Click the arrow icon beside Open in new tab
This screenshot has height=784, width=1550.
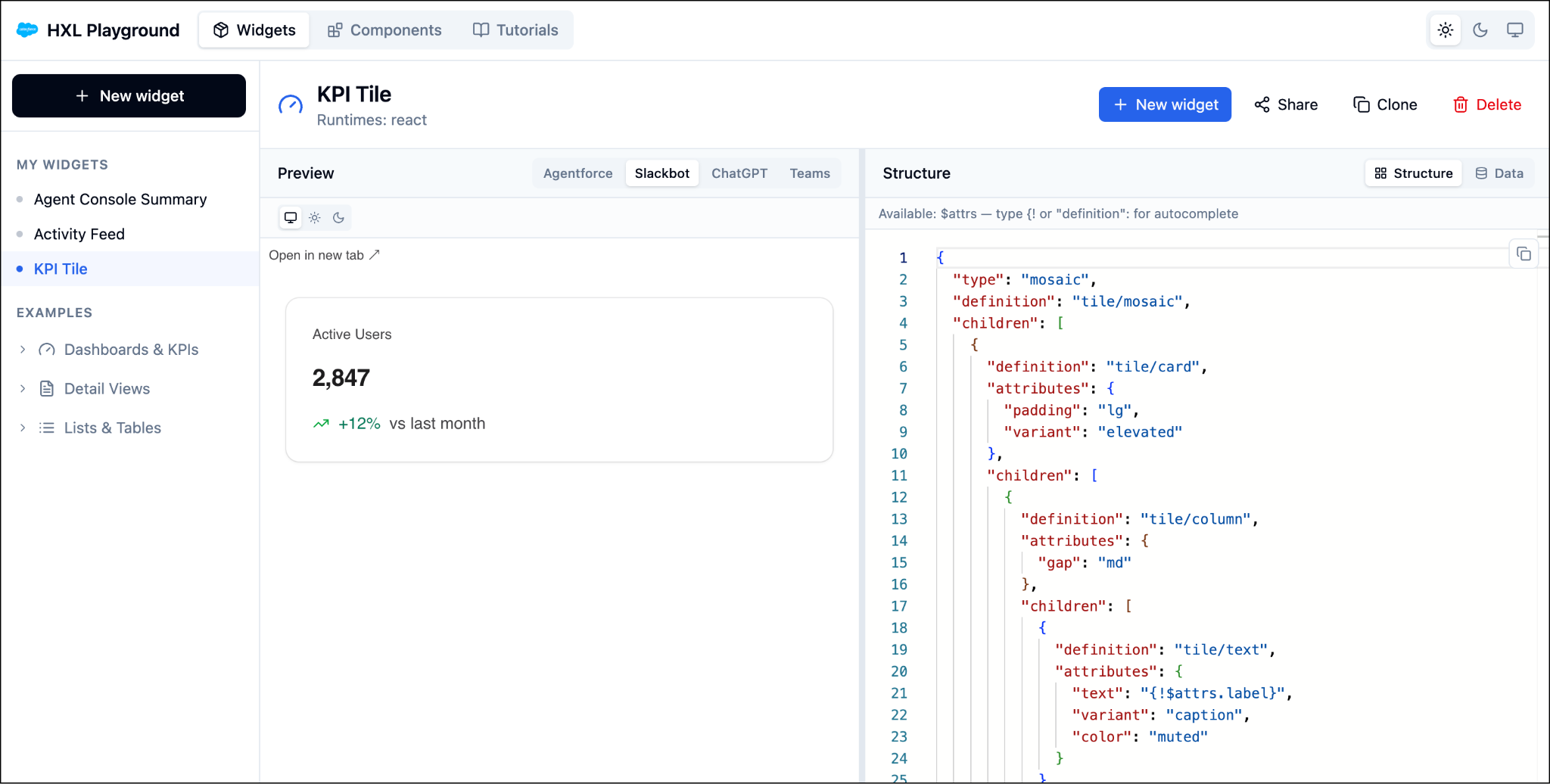(374, 255)
